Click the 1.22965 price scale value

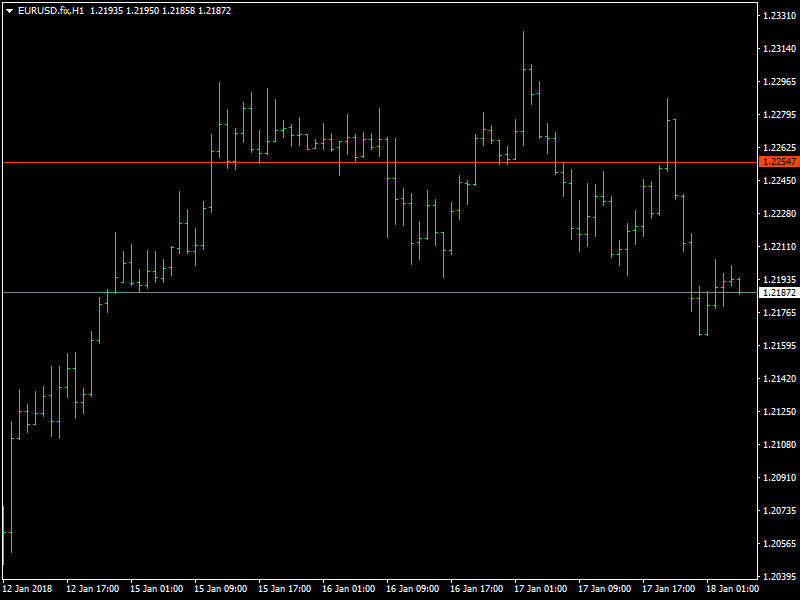pyautogui.click(x=779, y=82)
